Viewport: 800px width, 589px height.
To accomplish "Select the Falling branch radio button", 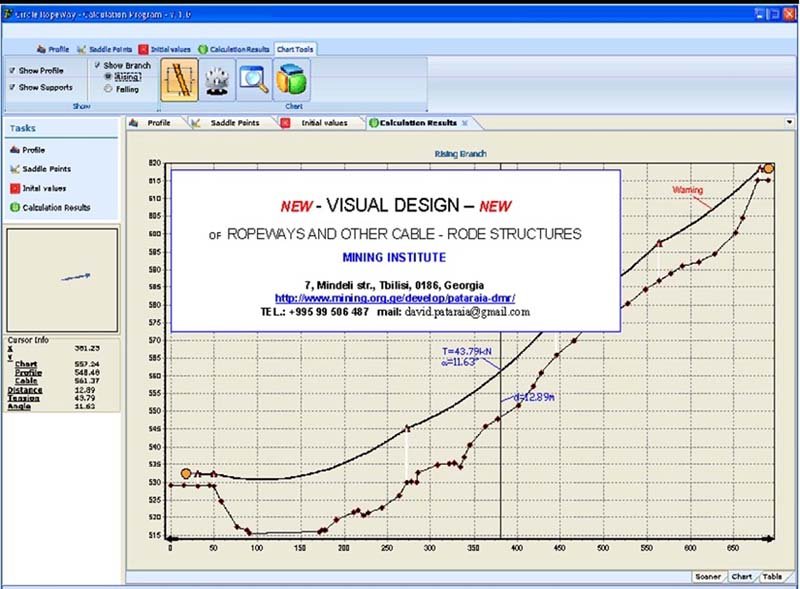I will point(108,89).
